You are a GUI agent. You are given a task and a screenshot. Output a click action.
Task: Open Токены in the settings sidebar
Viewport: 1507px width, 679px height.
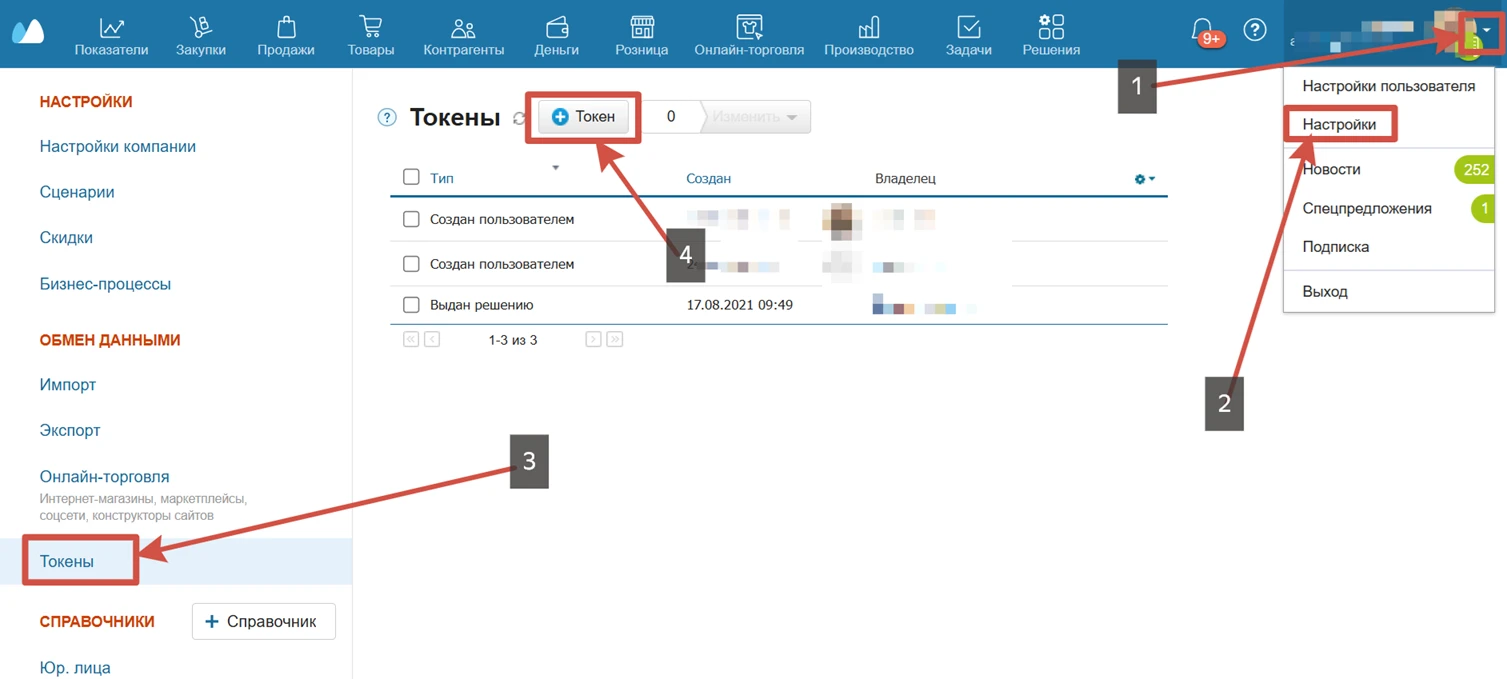click(67, 562)
